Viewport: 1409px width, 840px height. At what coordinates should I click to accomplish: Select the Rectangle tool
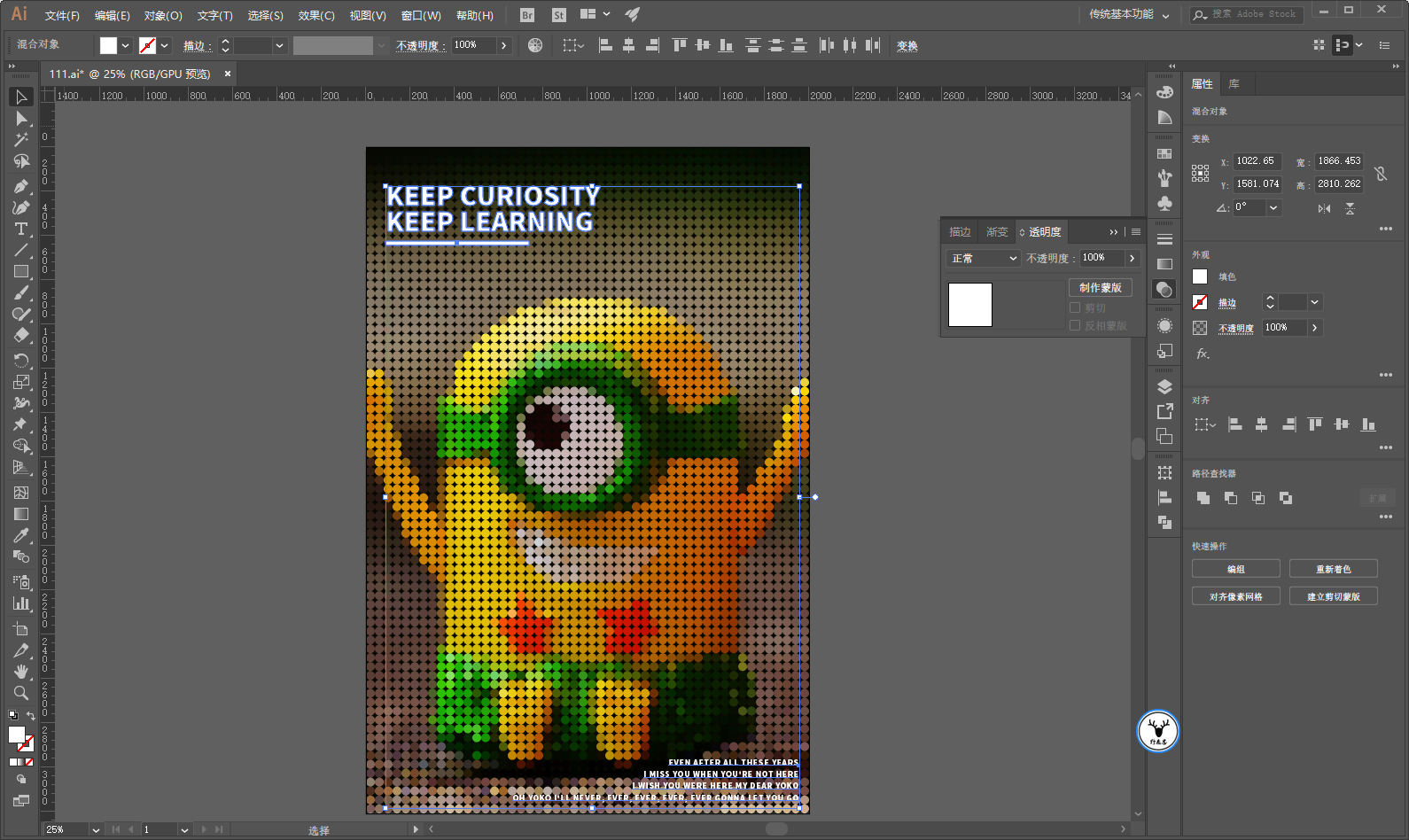(x=21, y=272)
